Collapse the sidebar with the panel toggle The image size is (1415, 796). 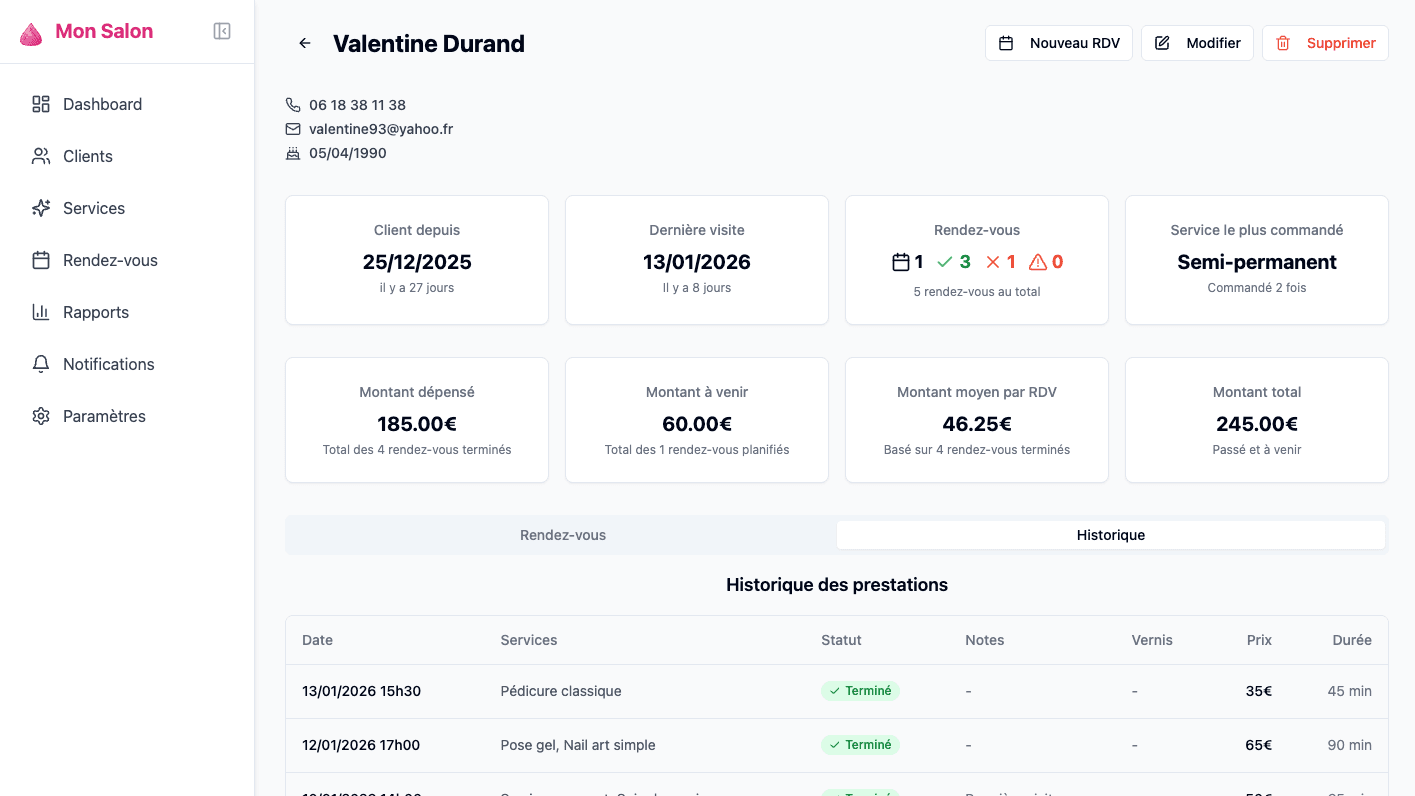[x=221, y=31]
